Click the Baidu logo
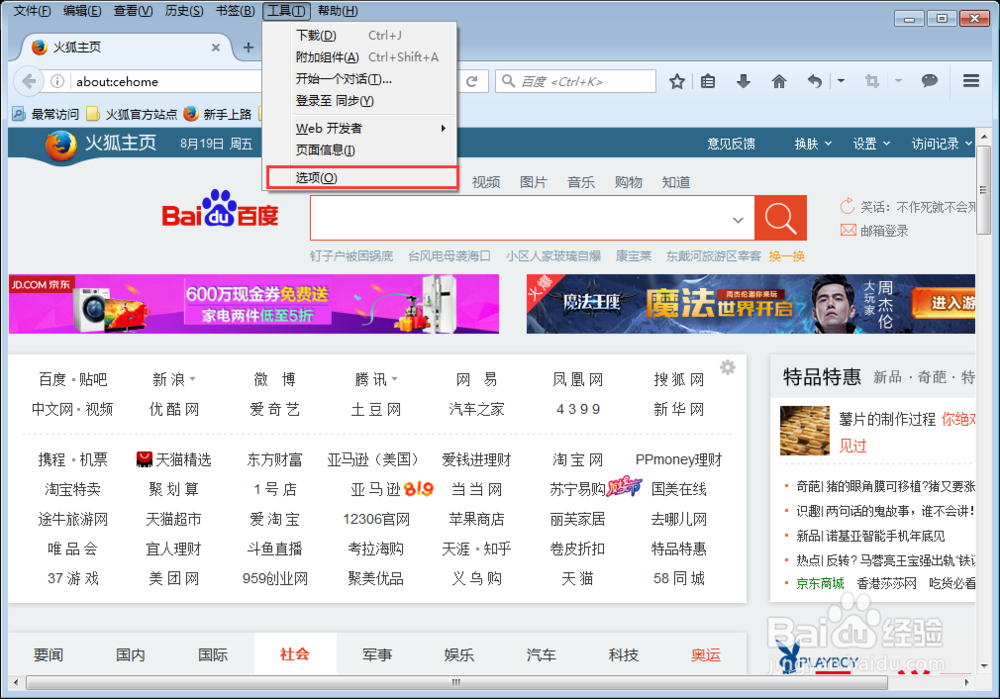The width and height of the screenshot is (1000, 699). tap(220, 209)
